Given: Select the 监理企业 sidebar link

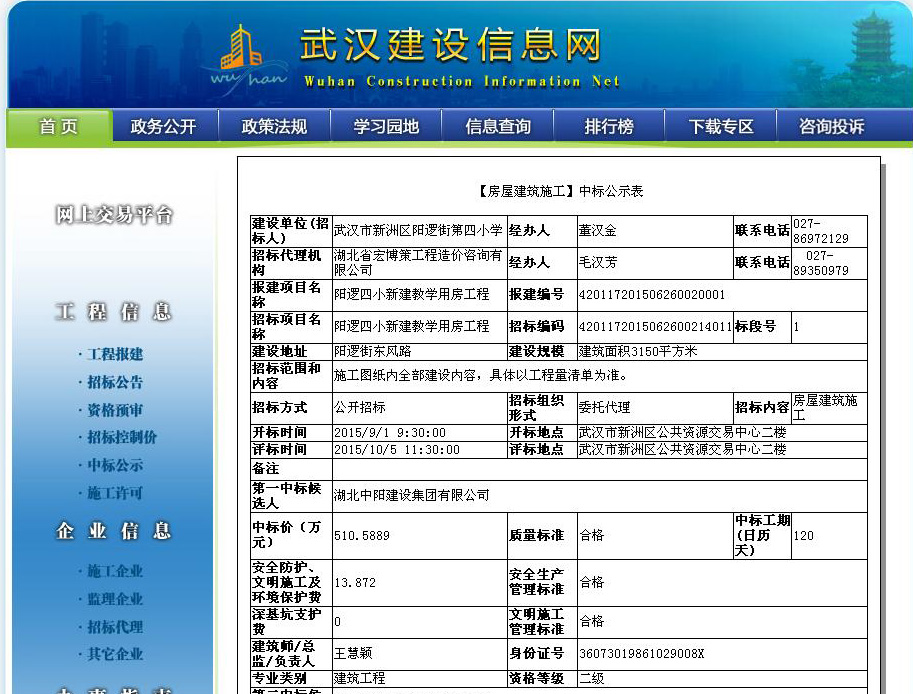Looking at the screenshot, I should pyautogui.click(x=114, y=599).
